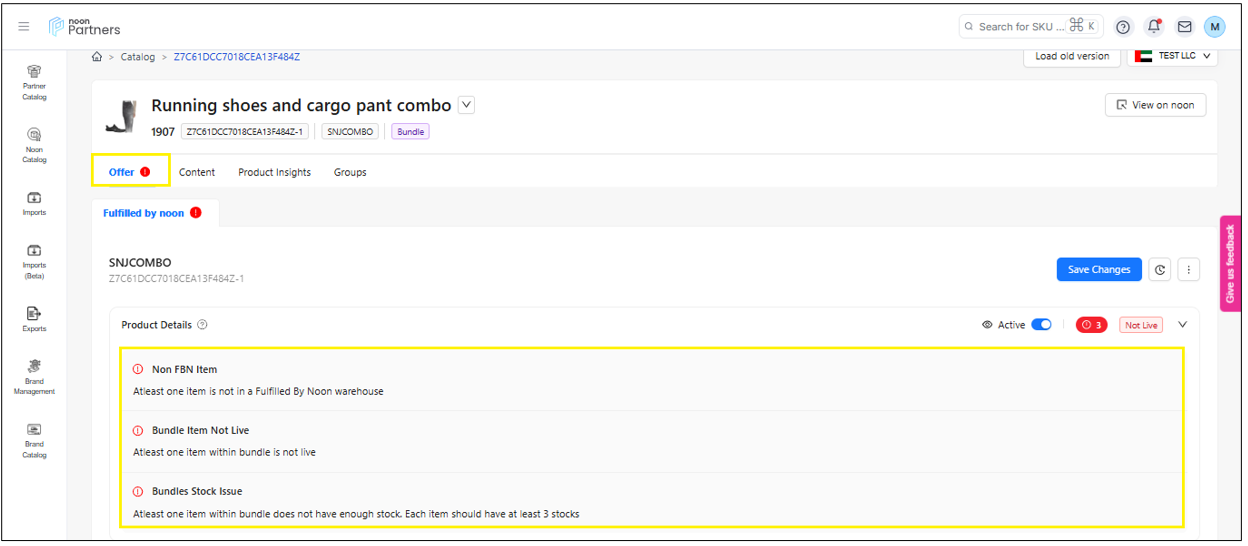The height and width of the screenshot is (546, 1248).
Task: Open the three-dot more options menu
Action: click(x=1188, y=269)
